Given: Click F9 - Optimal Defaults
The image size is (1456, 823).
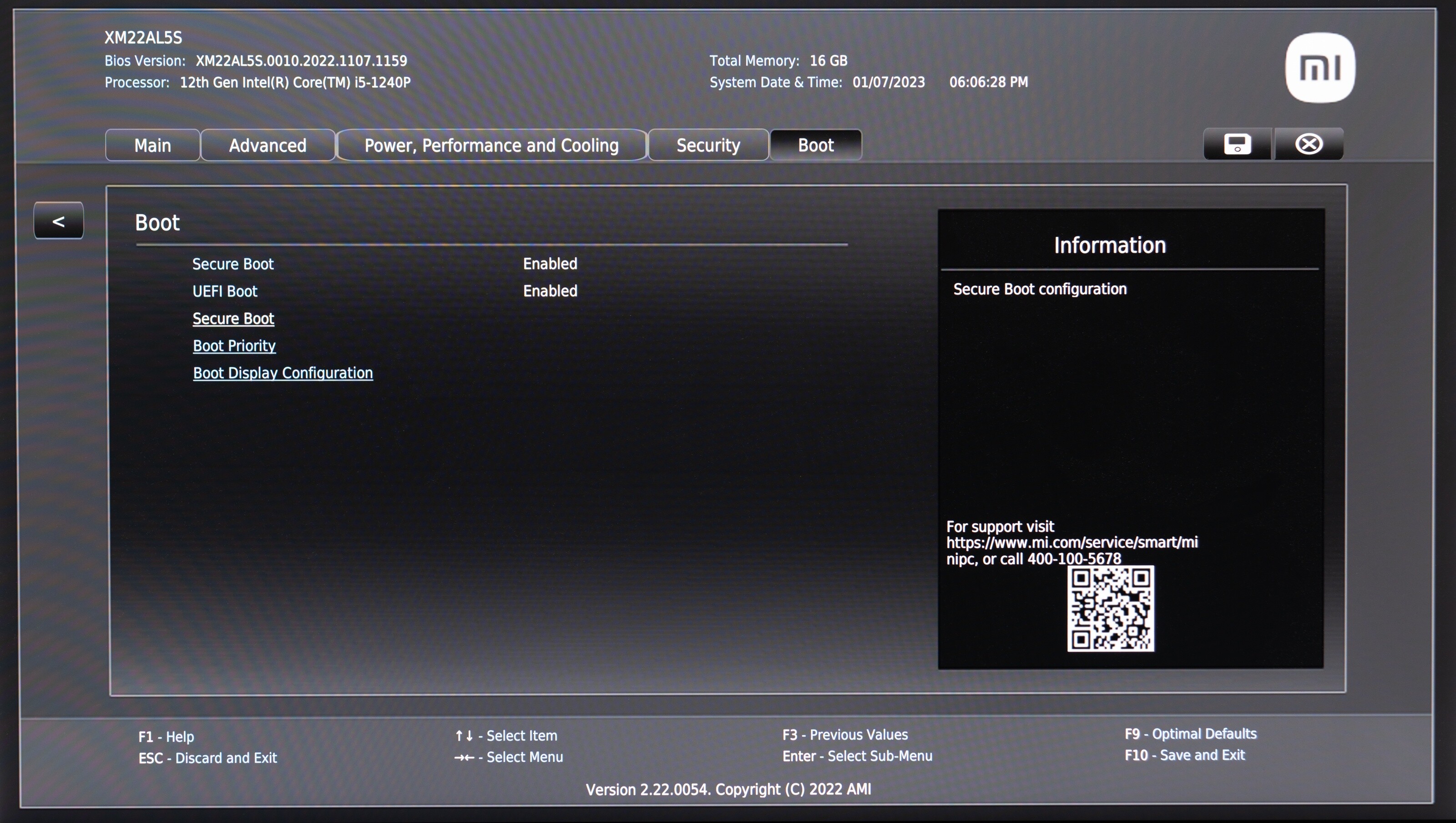Looking at the screenshot, I should [1190, 734].
